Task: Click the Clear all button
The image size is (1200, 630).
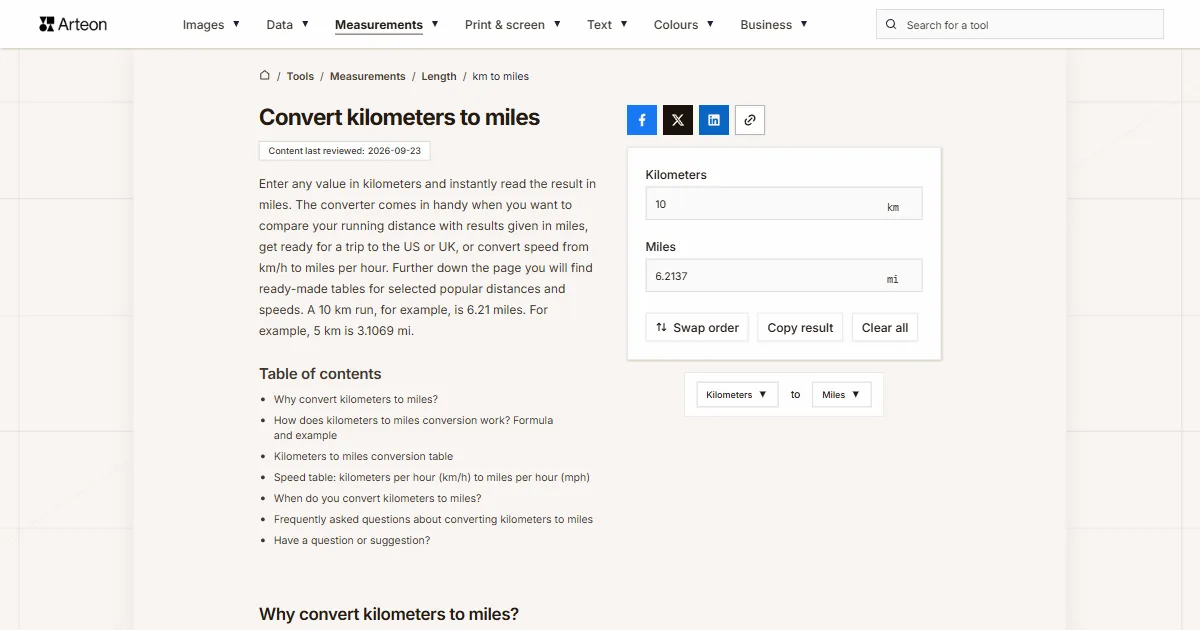Action: pyautogui.click(x=885, y=328)
